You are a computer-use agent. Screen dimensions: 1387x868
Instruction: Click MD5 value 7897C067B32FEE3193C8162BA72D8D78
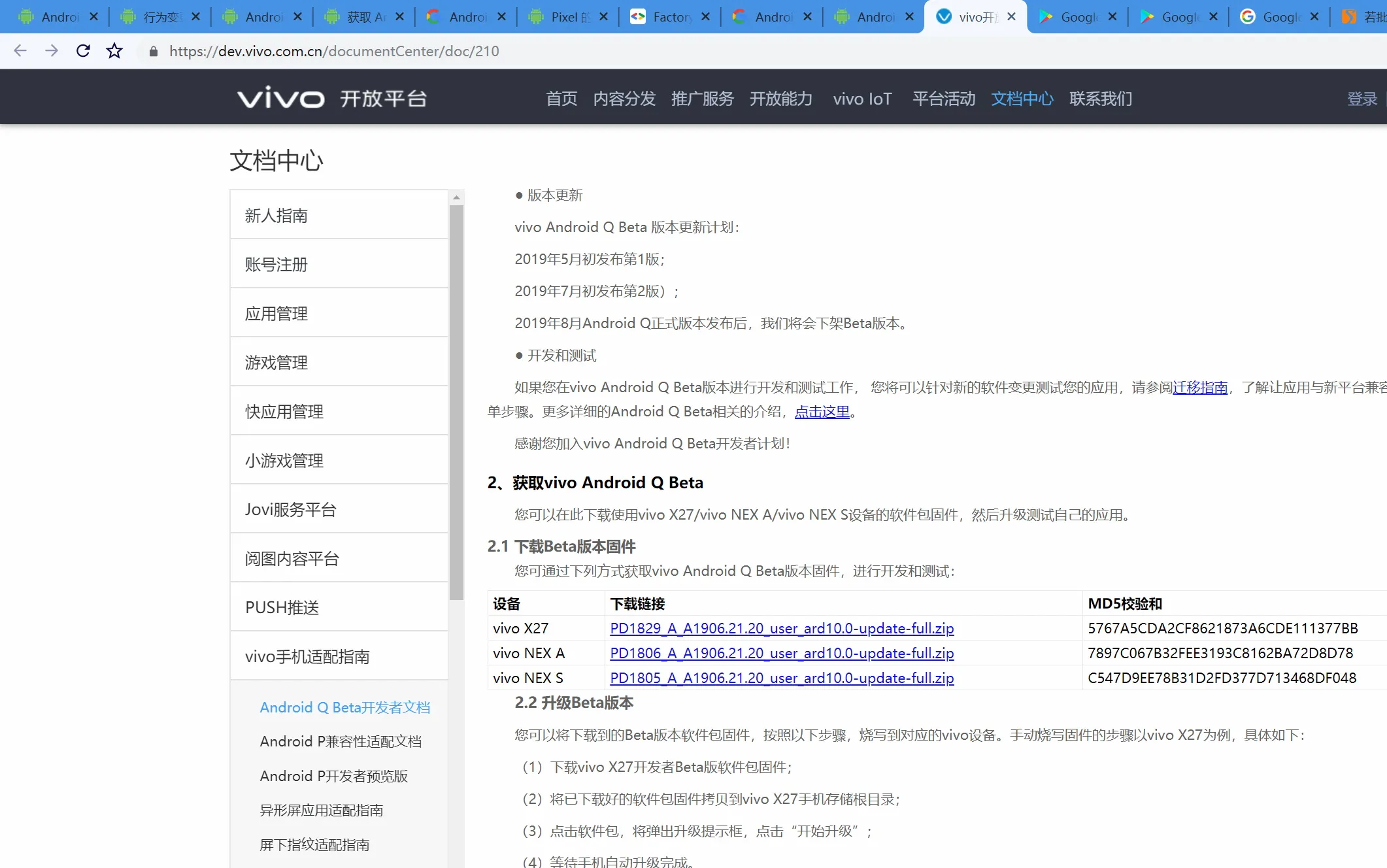pos(1220,653)
